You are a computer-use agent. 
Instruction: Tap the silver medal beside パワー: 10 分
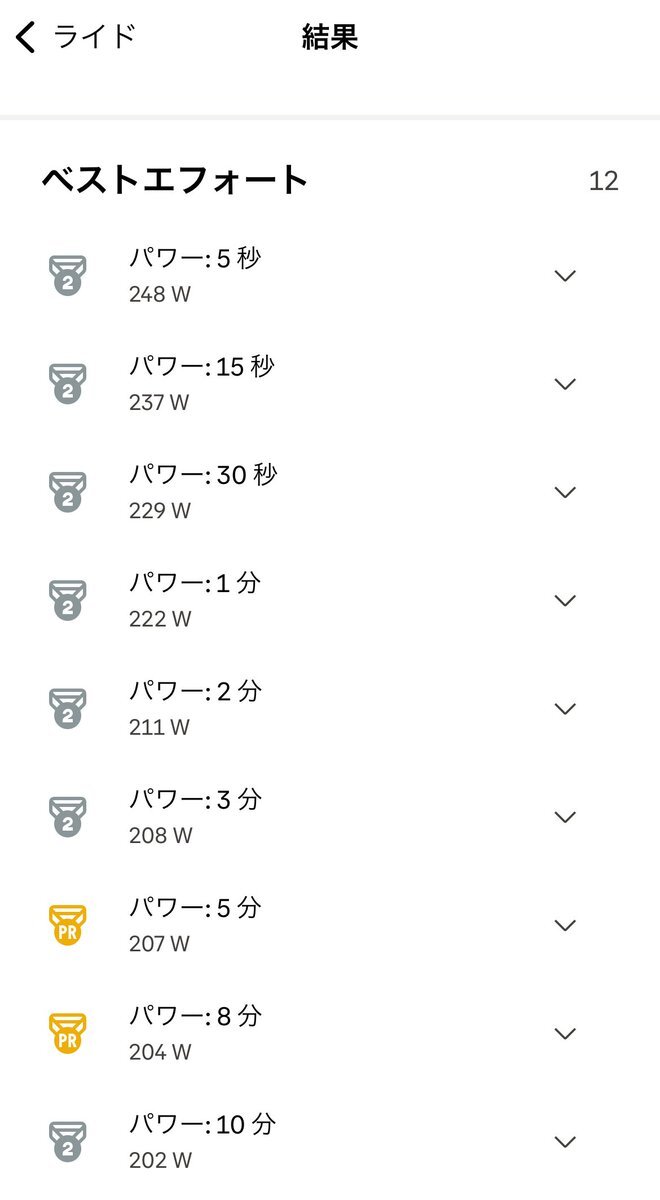(68, 1141)
